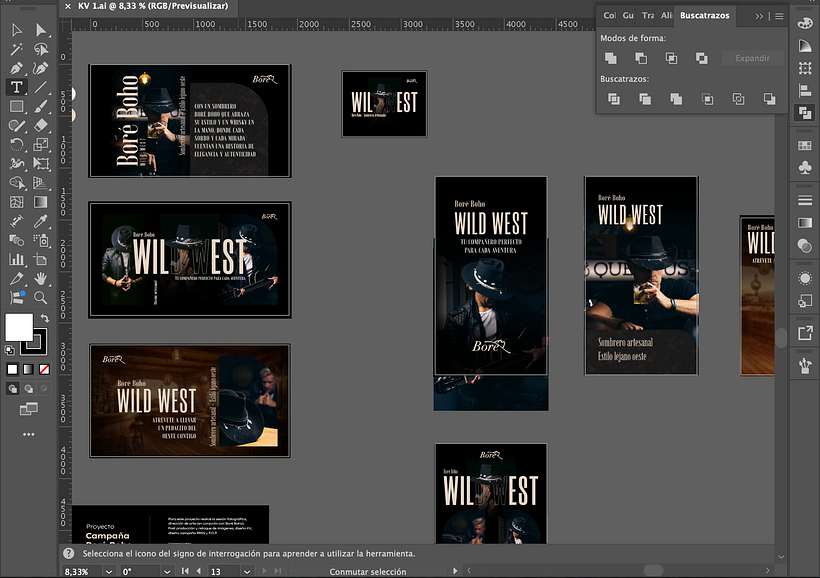Screen dimensions: 820x578
Task: Select the Column Graph tool
Action: coord(17,259)
